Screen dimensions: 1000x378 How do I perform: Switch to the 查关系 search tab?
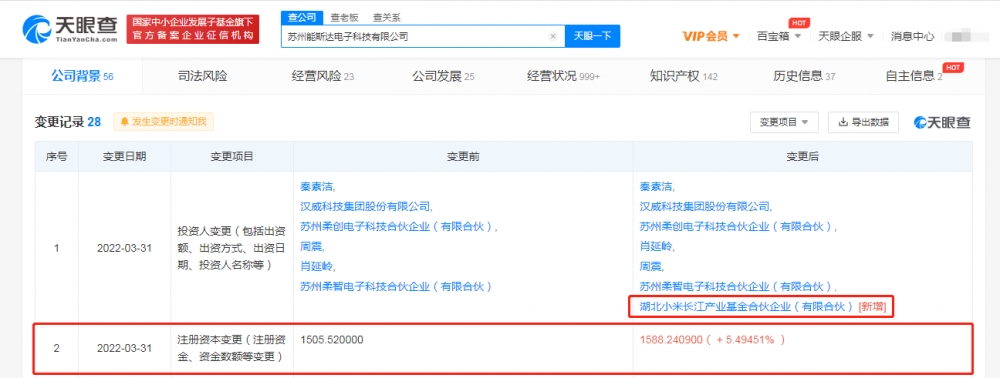pos(386,18)
